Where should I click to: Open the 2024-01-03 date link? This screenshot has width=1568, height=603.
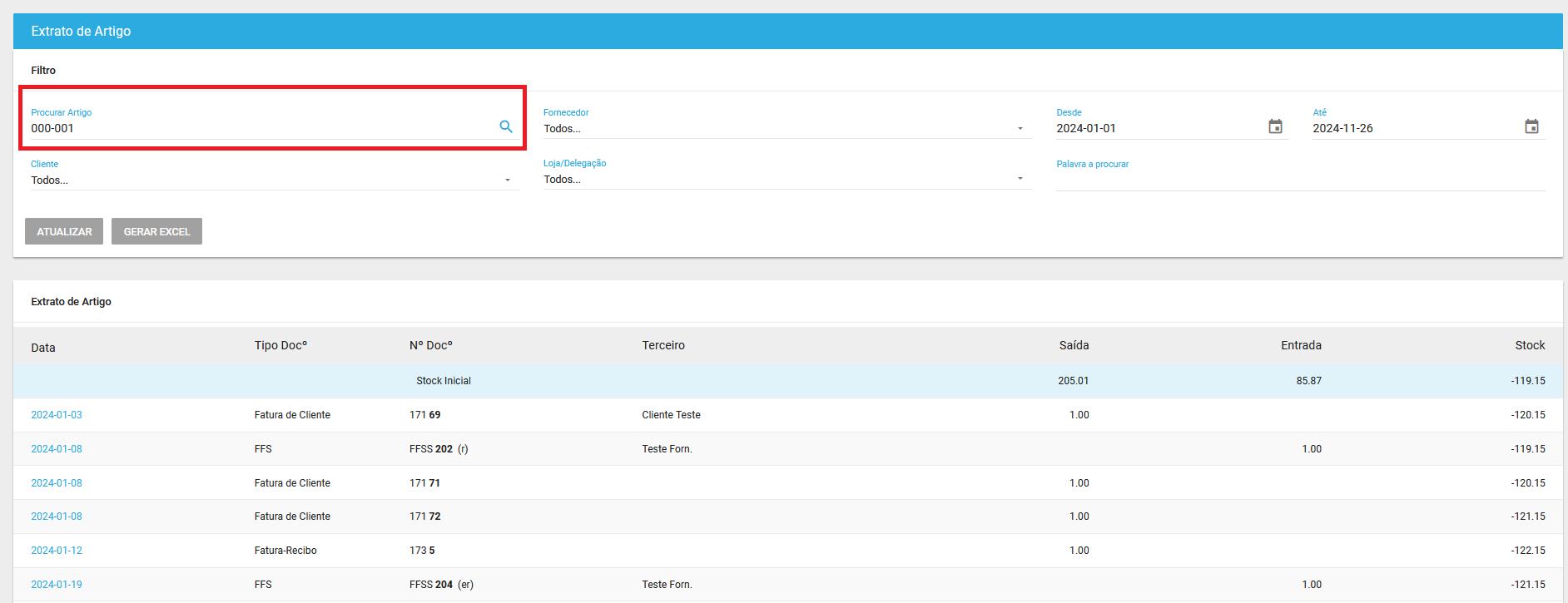point(57,415)
